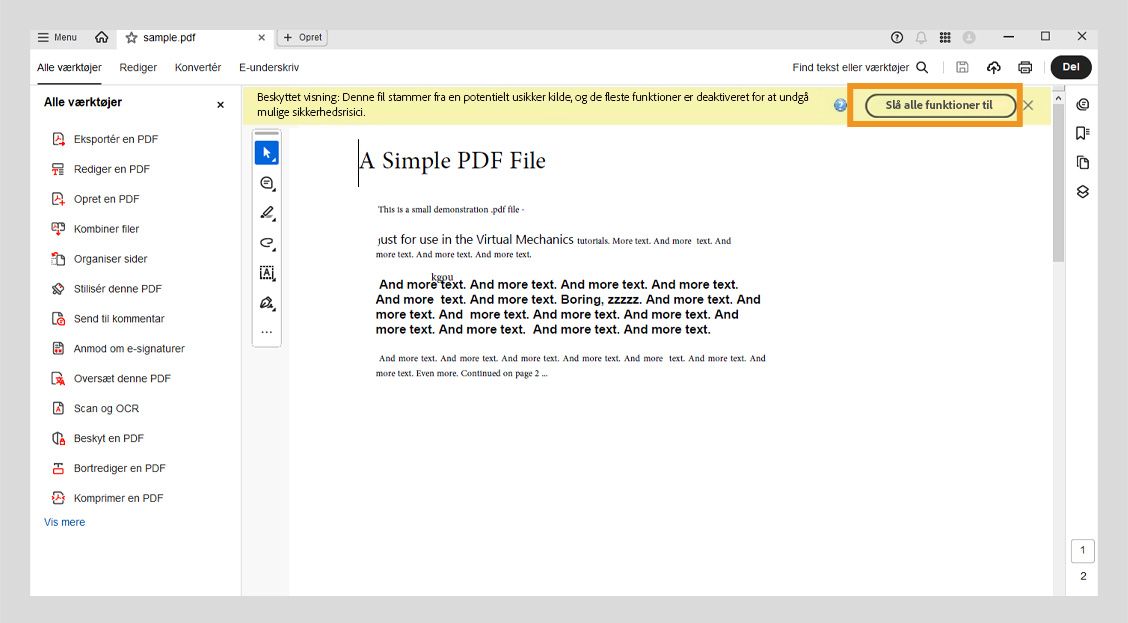1128x623 pixels.
Task: Select Bortrediger en PDF tool
Action: coord(109,468)
